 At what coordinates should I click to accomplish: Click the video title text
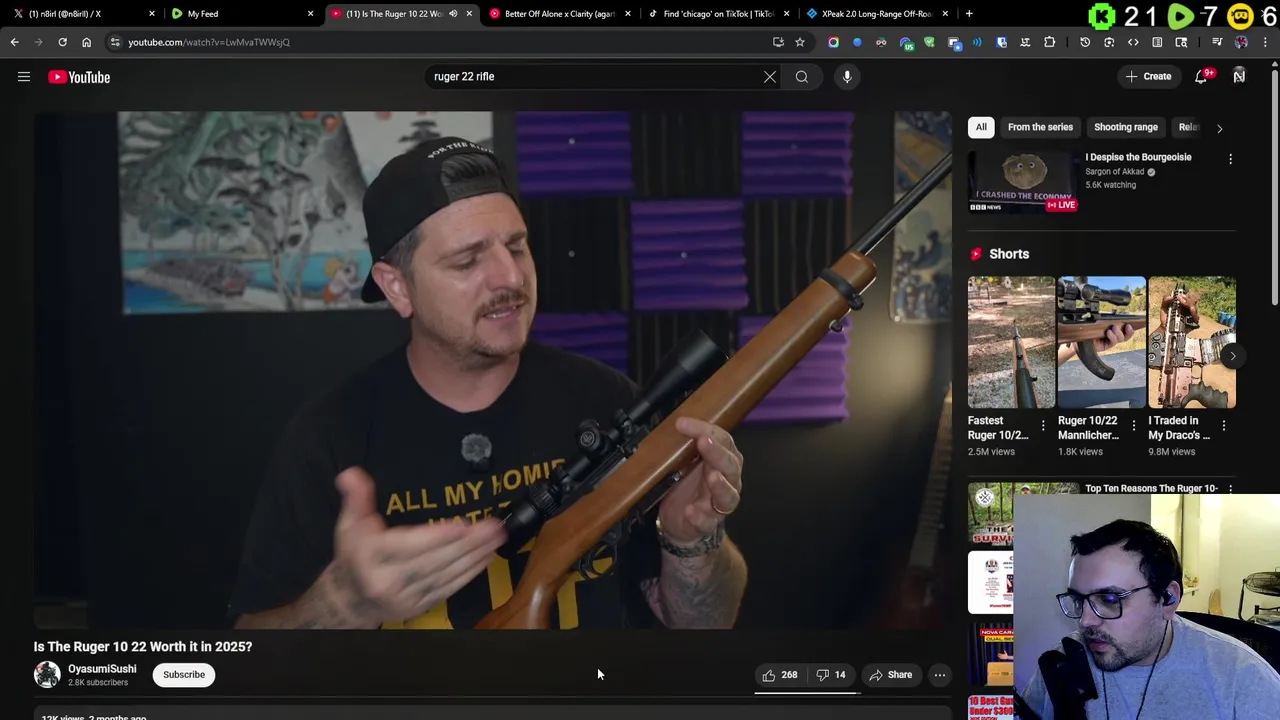tap(143, 647)
